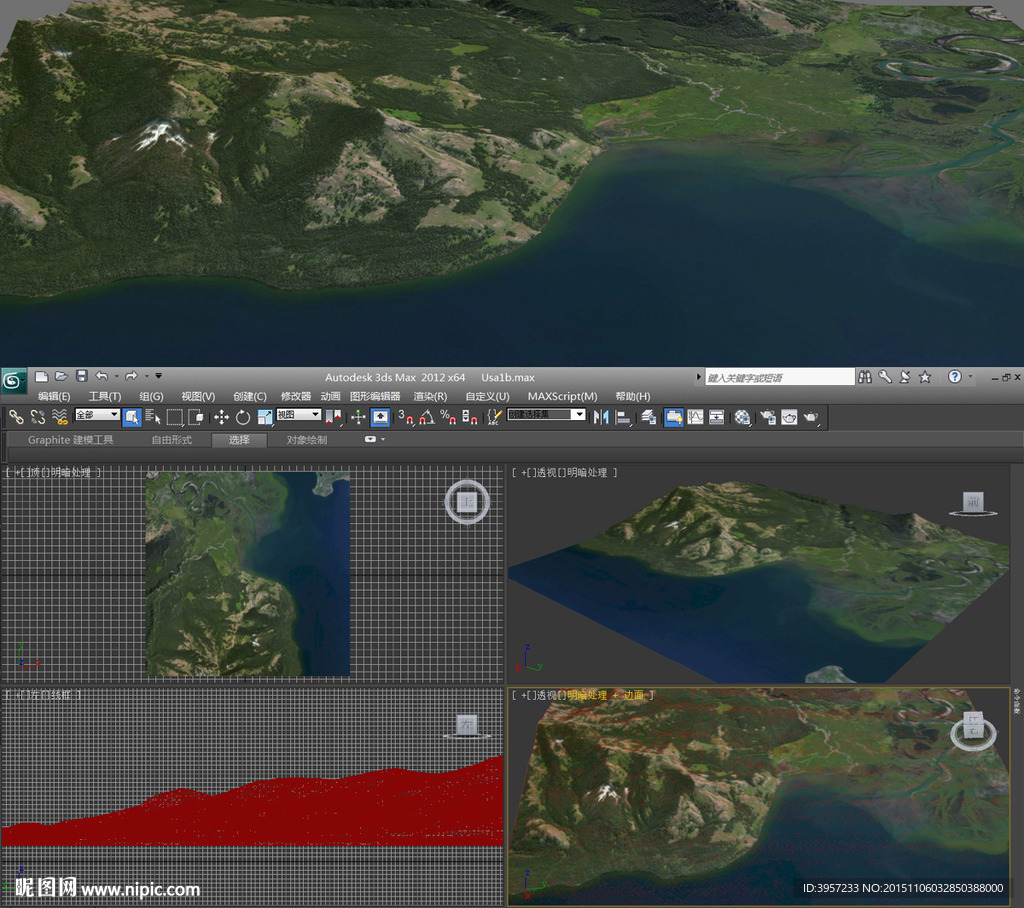This screenshot has height=908, width=1024.
Task: Open Render Setup teapot icon
Action: click(x=767, y=417)
